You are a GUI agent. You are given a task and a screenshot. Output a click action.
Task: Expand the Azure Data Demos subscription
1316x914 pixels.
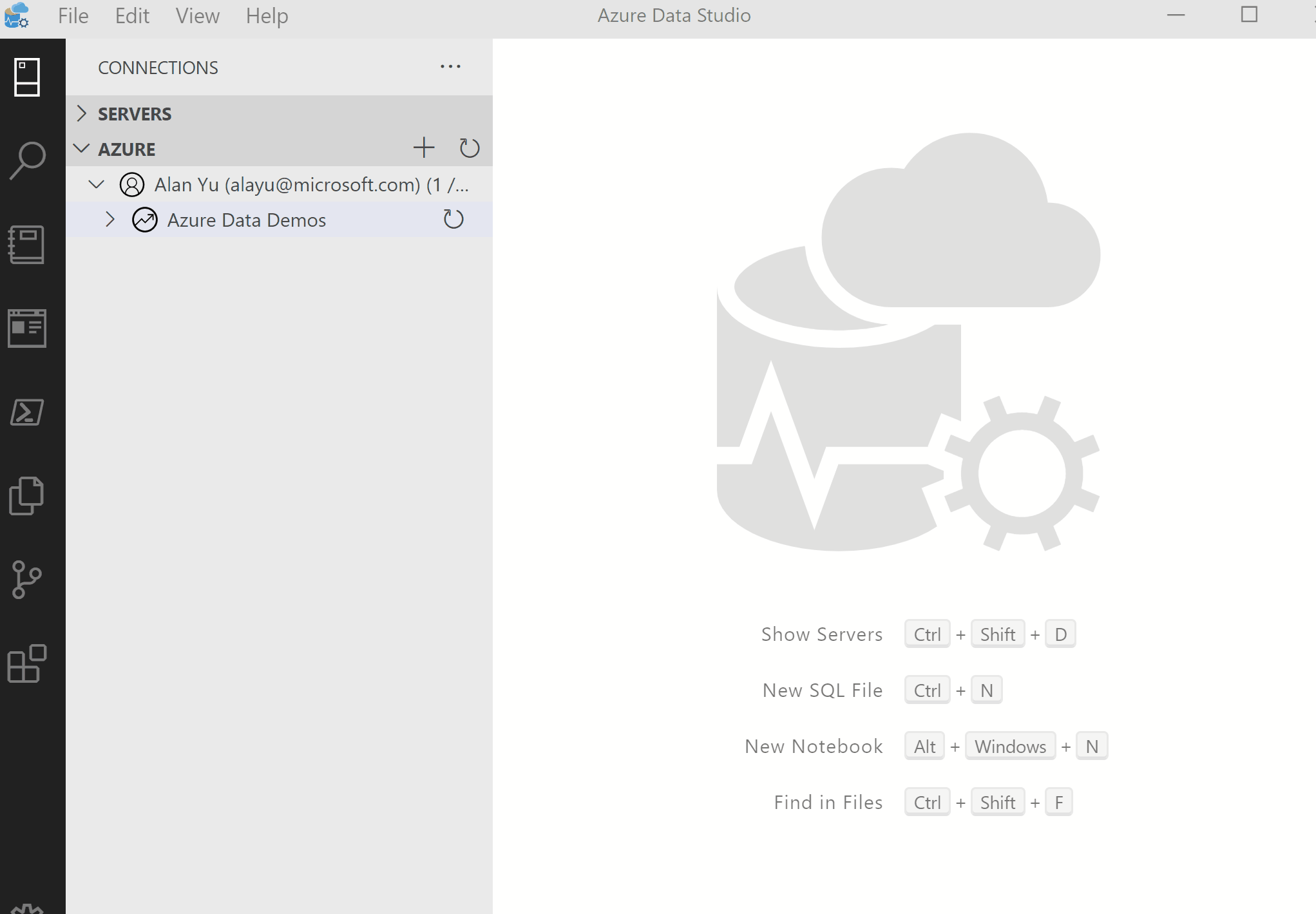point(110,220)
